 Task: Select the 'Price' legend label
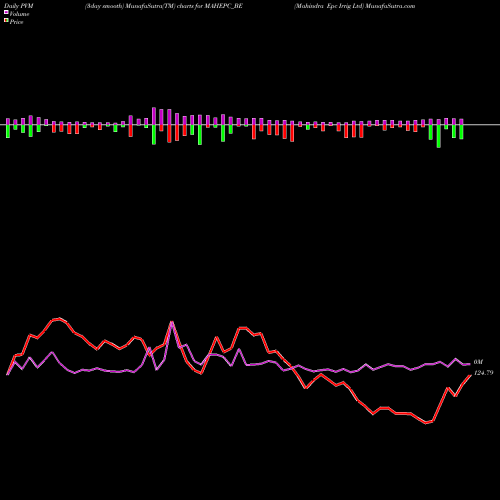pos(16,22)
